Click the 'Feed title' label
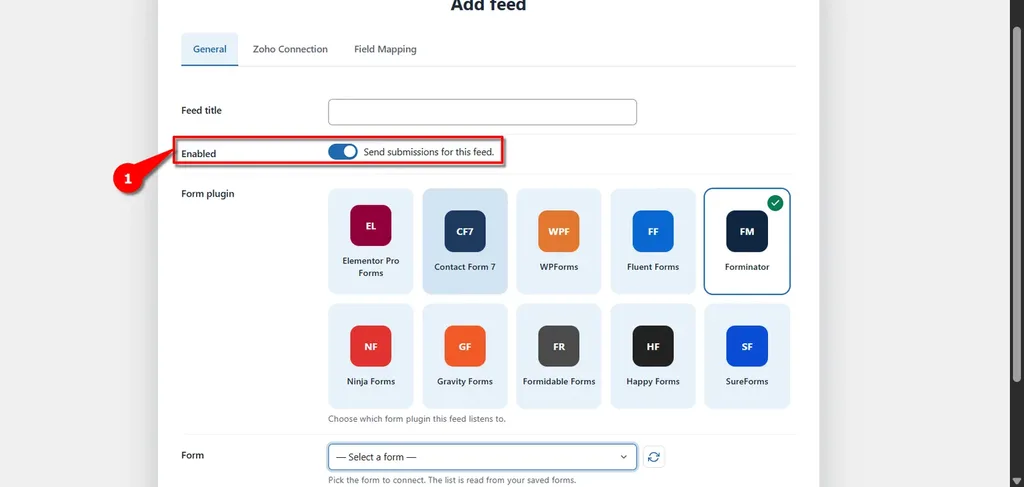The width and height of the screenshot is (1024, 487). [x=201, y=110]
